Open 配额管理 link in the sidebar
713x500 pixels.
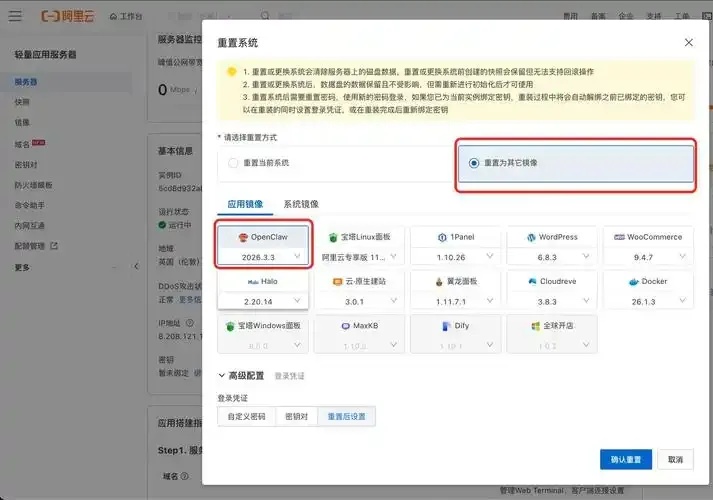pyautogui.click(x=30, y=246)
